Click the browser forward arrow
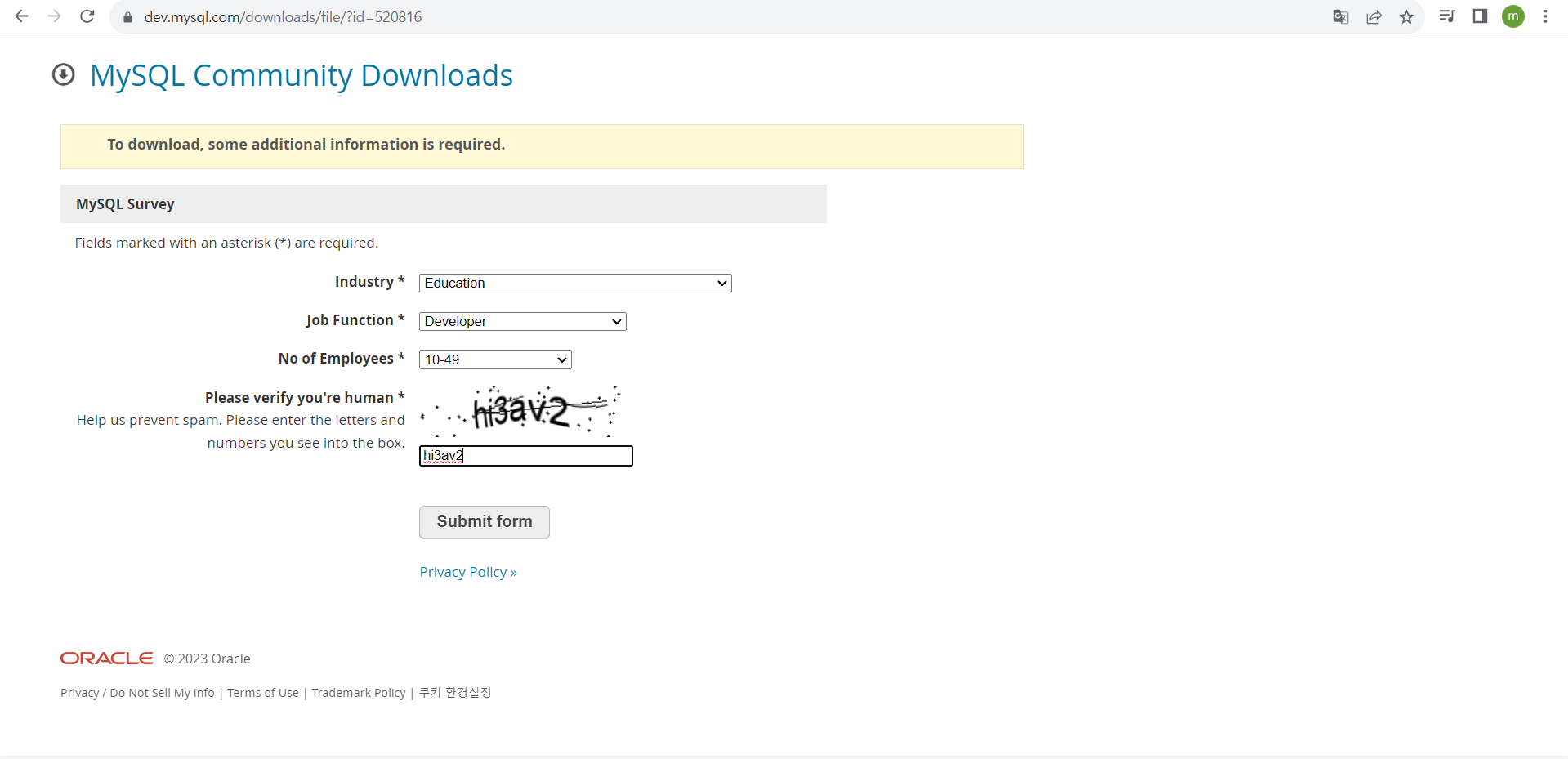 tap(55, 16)
